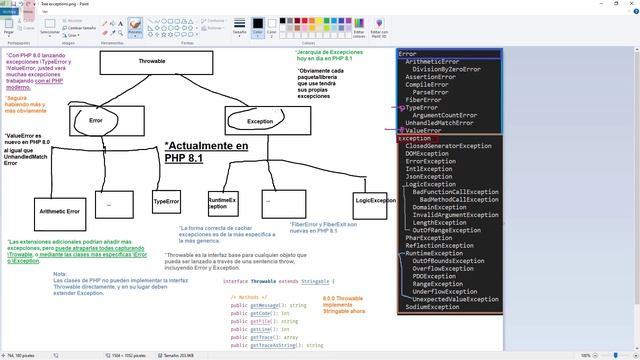Image resolution: width=640 pixels, height=360 pixels.
Task: Click the zoom slider handle
Action: coord(616,356)
